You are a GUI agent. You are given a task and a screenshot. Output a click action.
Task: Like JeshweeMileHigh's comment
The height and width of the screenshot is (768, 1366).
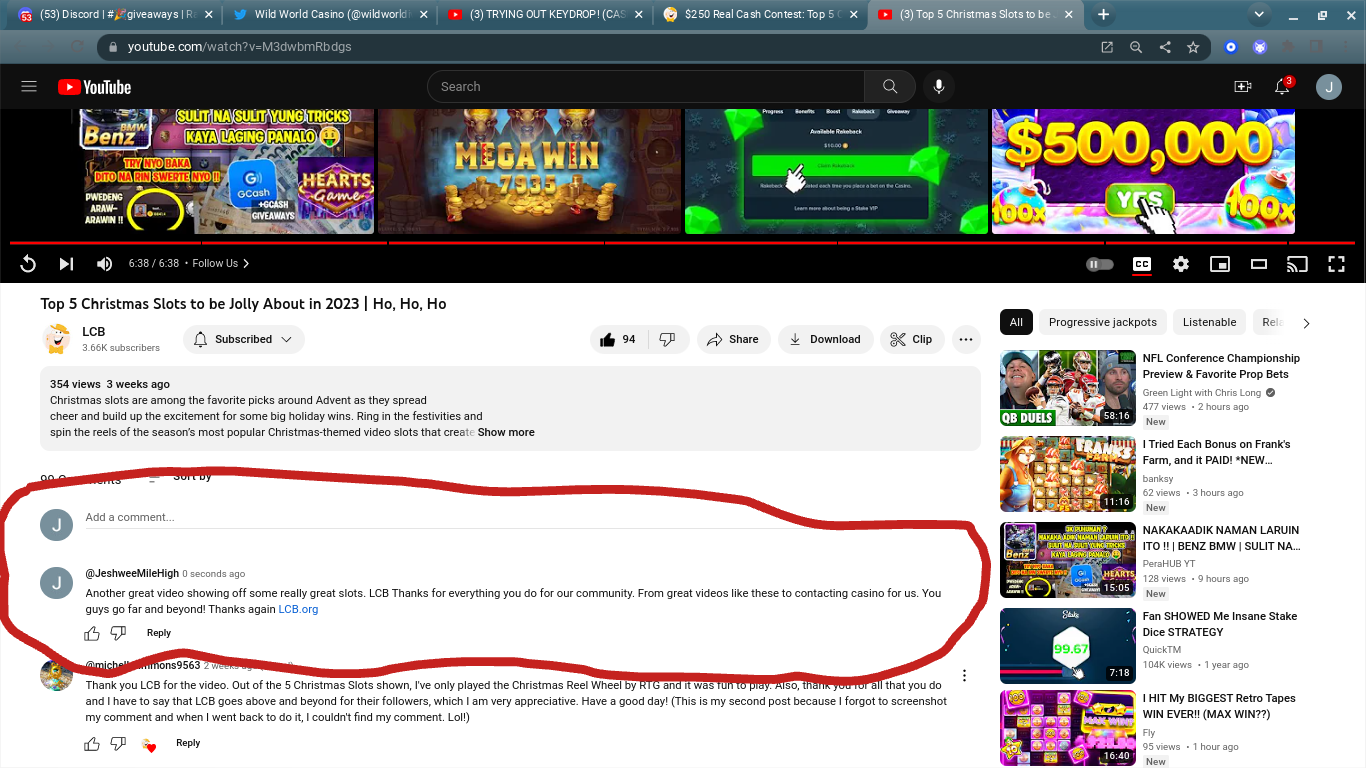click(x=92, y=633)
